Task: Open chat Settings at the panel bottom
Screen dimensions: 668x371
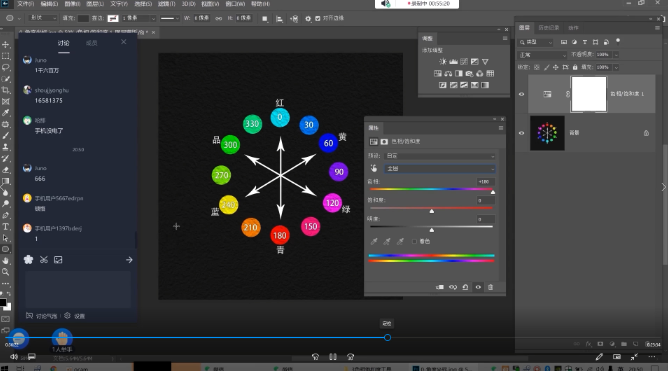Action: coord(75,316)
